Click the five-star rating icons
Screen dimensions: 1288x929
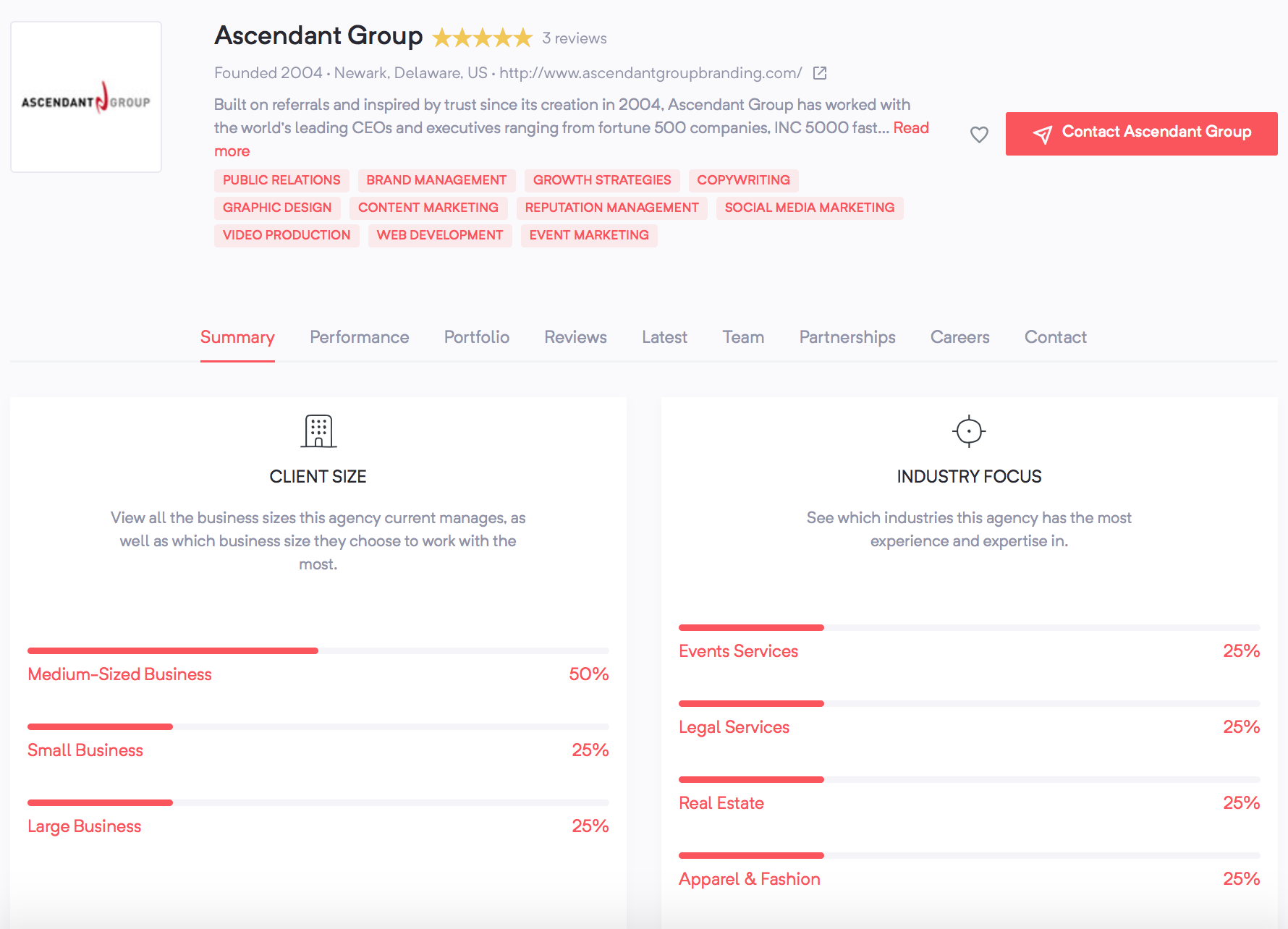(483, 38)
